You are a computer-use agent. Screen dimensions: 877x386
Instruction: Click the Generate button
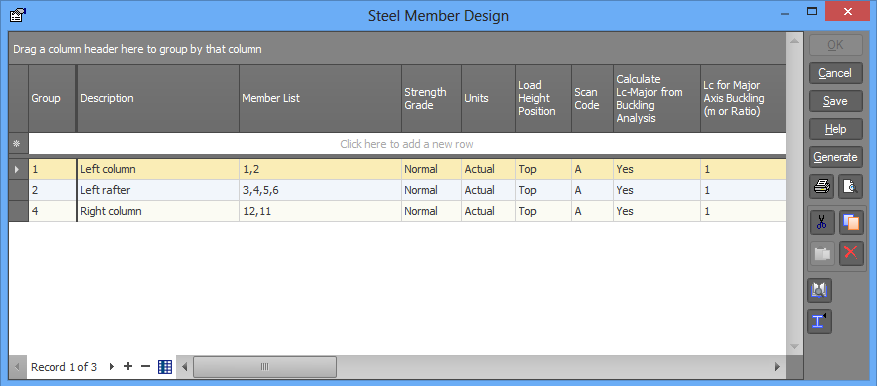[x=836, y=157]
